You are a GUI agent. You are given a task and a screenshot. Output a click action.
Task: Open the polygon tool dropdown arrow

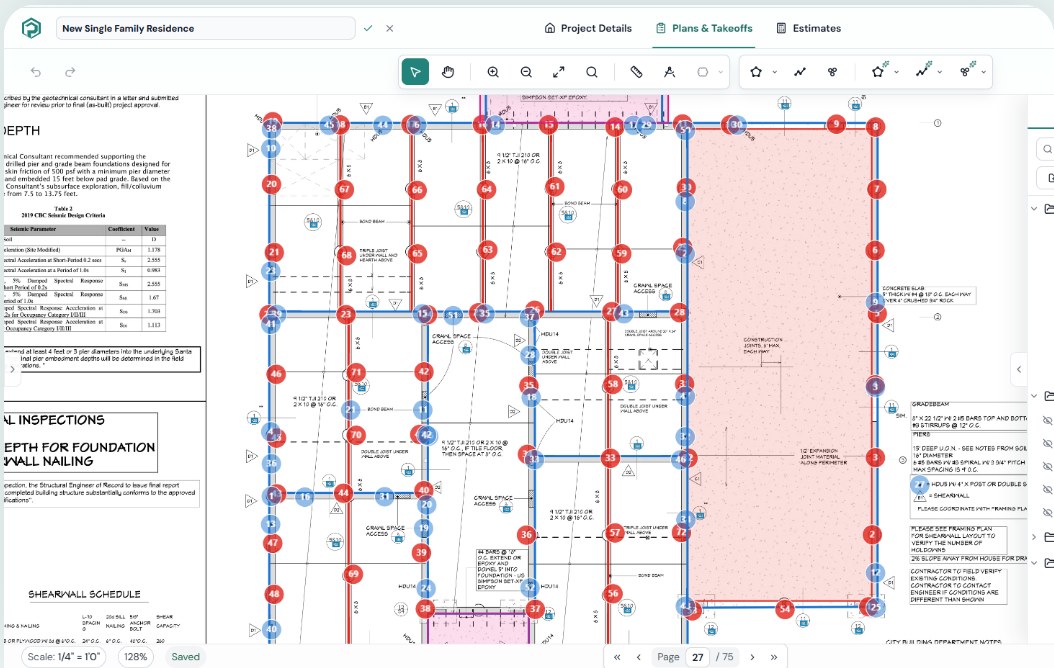click(x=774, y=72)
